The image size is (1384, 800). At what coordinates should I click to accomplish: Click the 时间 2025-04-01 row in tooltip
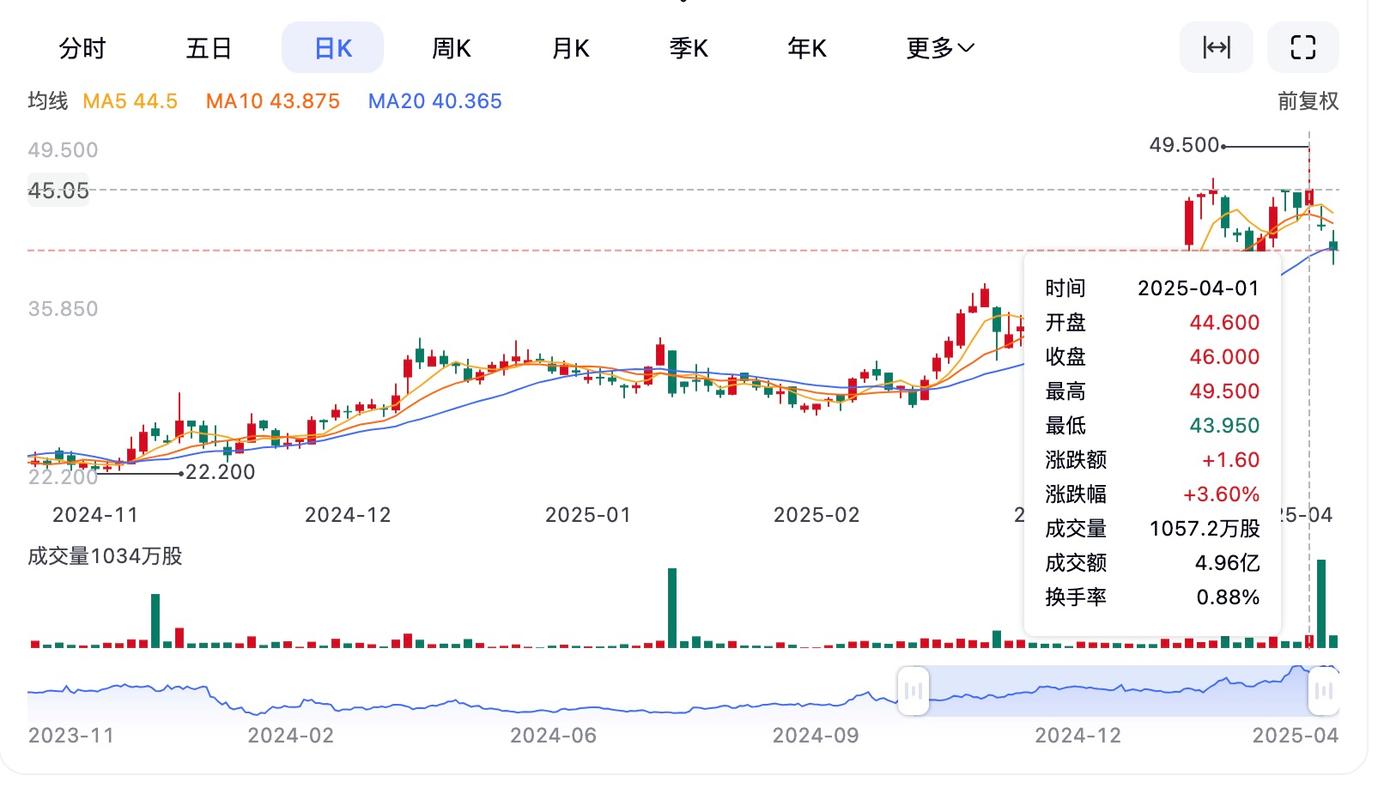(1152, 288)
